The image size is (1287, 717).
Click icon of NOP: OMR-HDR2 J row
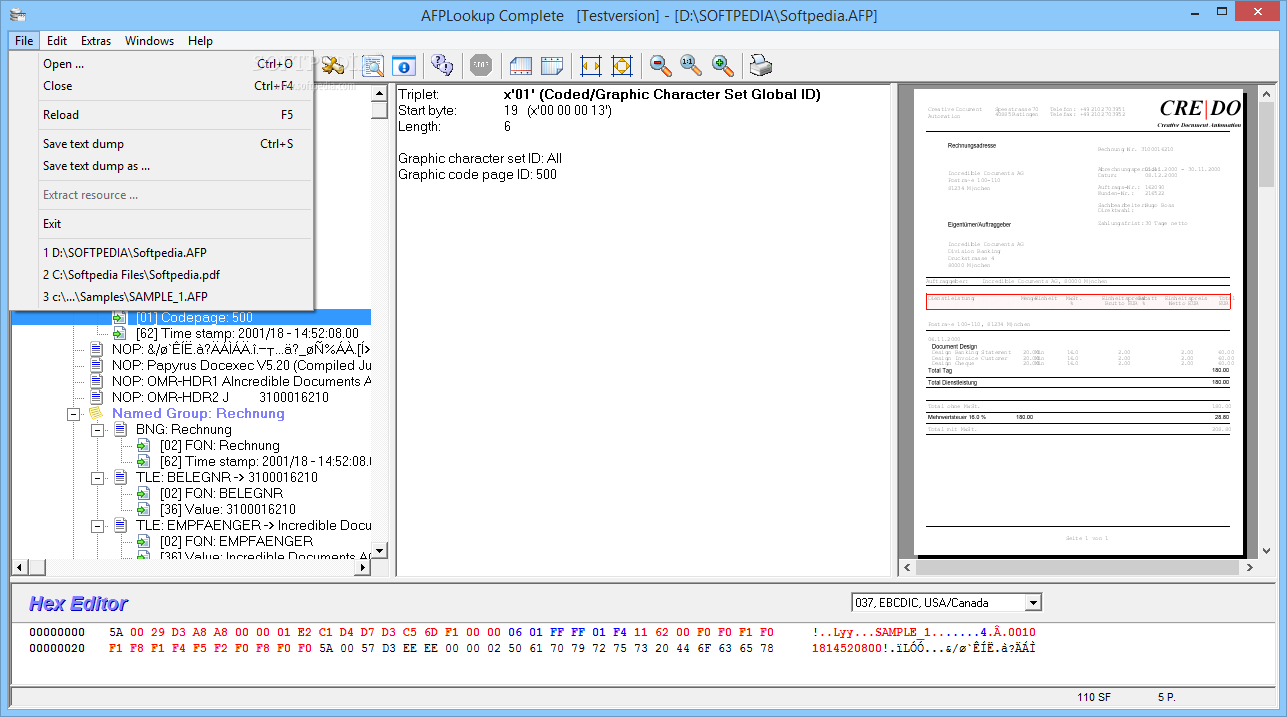pos(96,397)
